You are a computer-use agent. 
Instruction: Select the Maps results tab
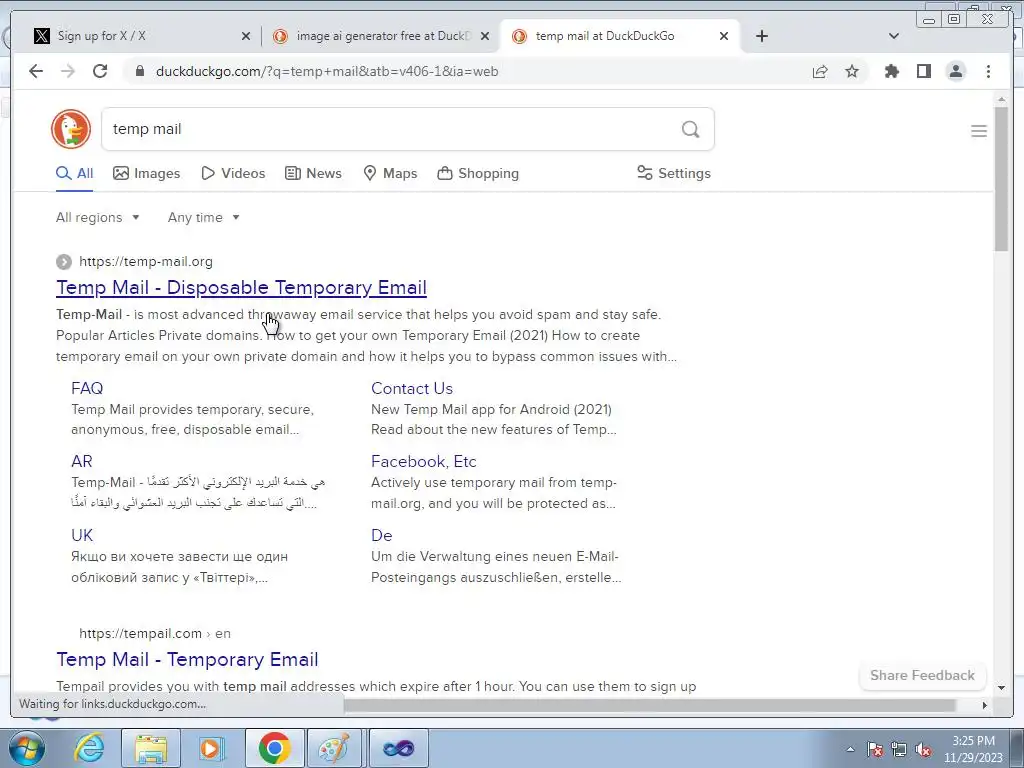pos(390,173)
